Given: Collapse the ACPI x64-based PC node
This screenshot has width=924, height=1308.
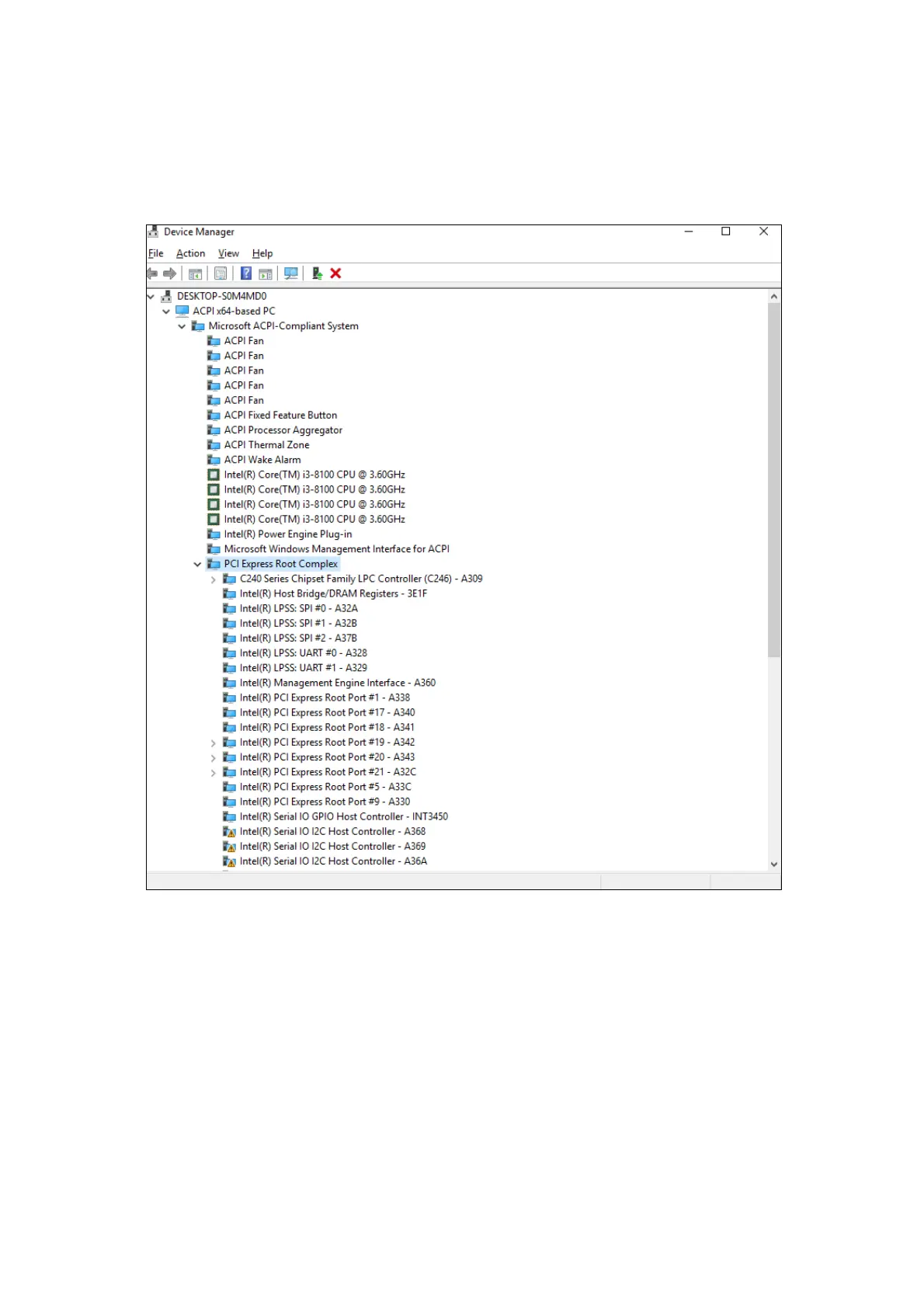Looking at the screenshot, I should click(x=166, y=311).
